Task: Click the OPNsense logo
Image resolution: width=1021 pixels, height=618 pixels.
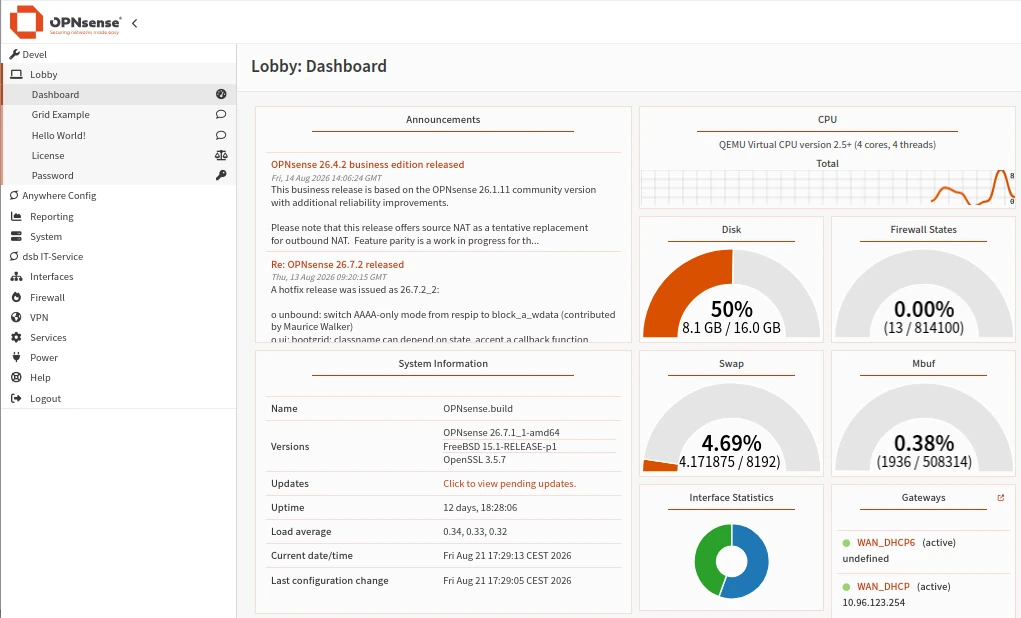Action: (65, 22)
